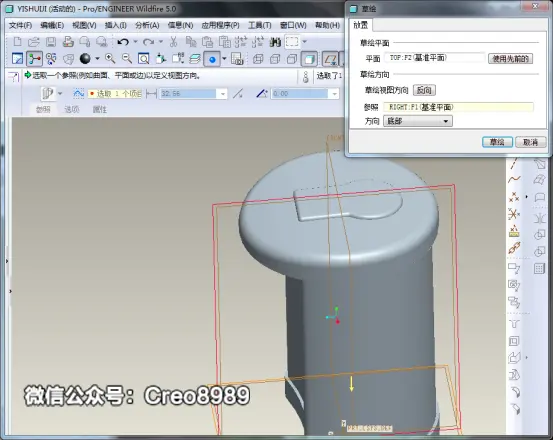Image resolution: width=554 pixels, height=440 pixels.
Task: Click the Zoom out magnifier icon
Action: pos(126,59)
